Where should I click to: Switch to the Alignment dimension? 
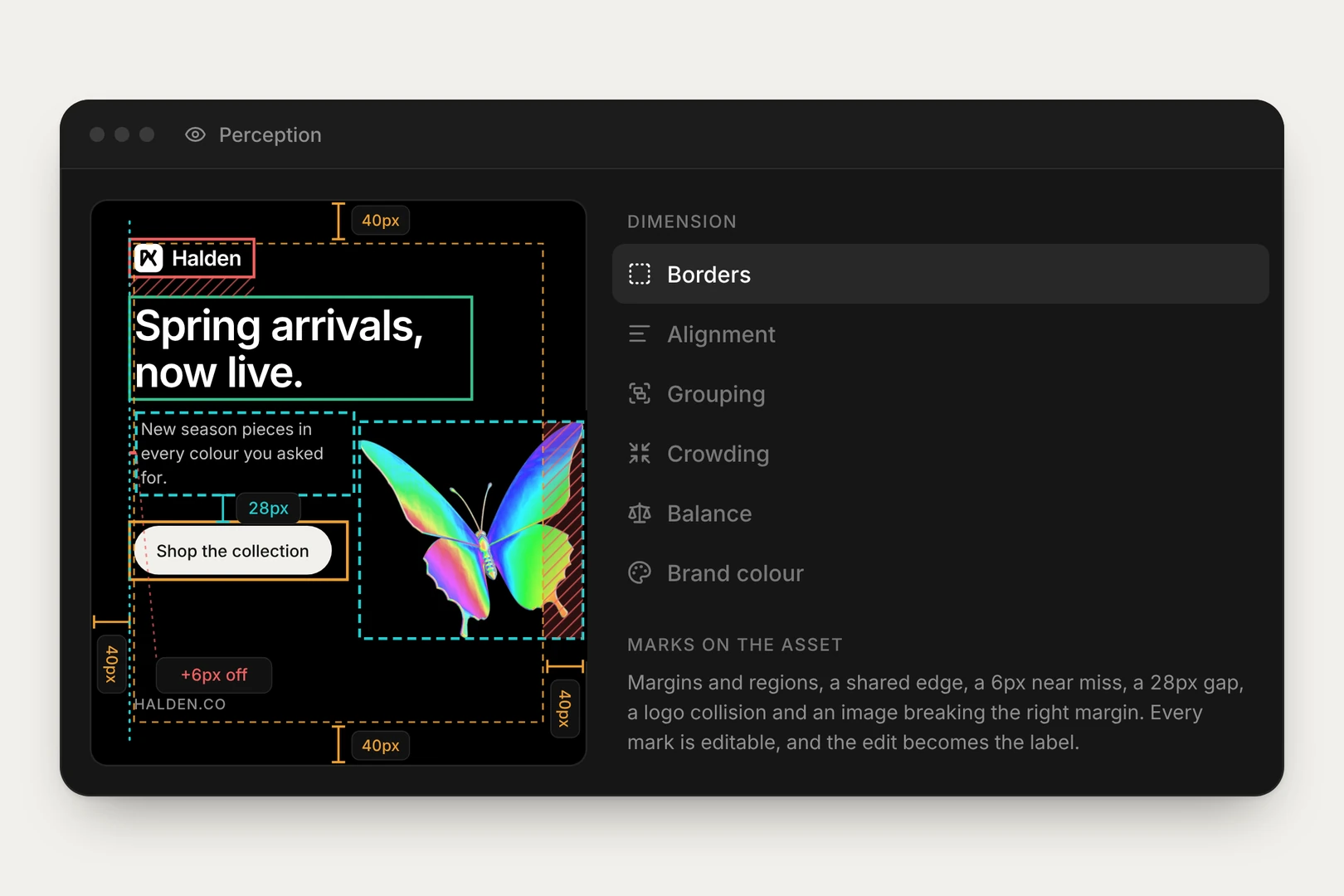click(x=940, y=334)
